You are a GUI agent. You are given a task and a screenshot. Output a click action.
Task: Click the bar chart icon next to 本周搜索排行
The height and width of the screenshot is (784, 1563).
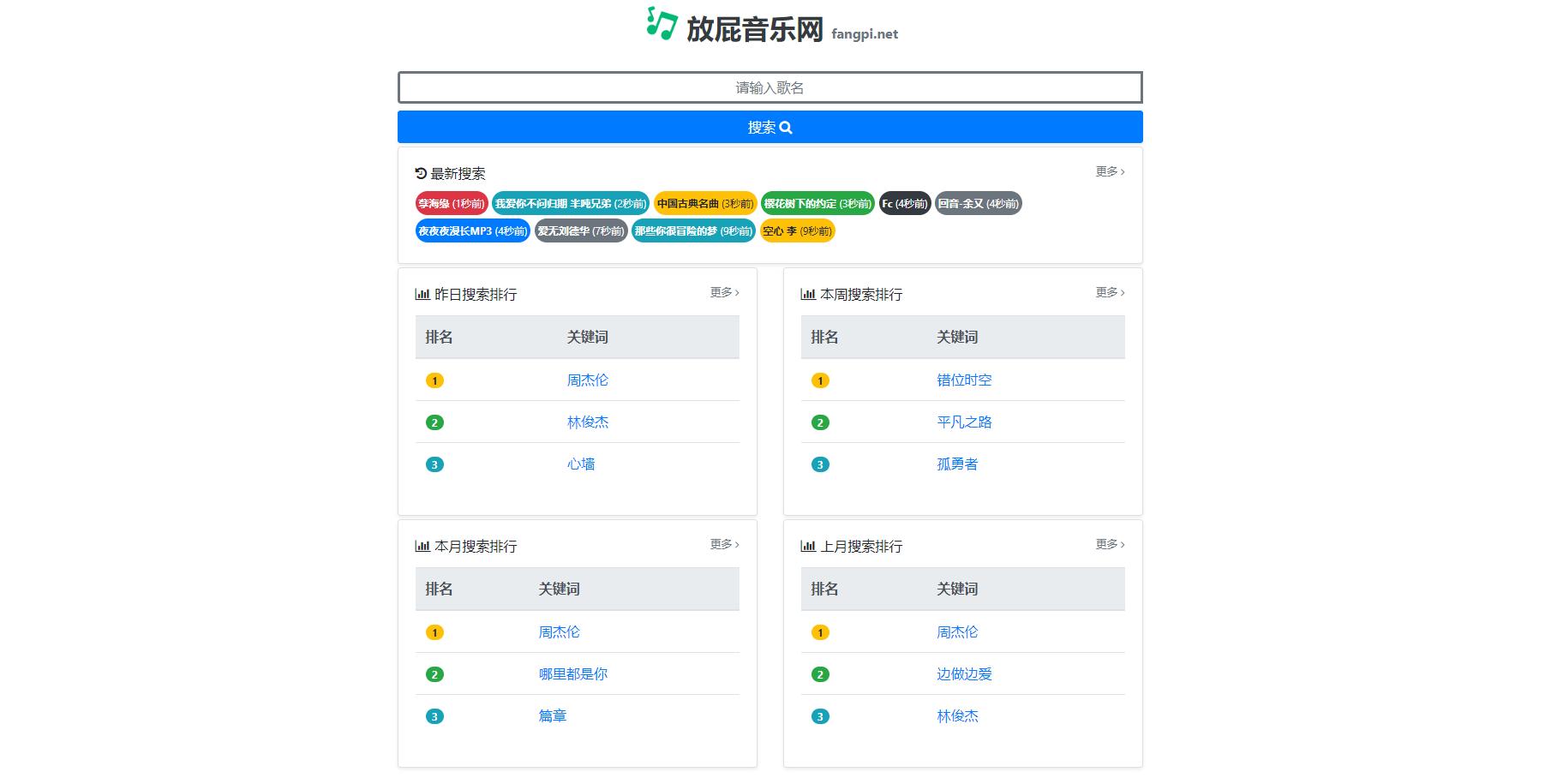coord(807,293)
